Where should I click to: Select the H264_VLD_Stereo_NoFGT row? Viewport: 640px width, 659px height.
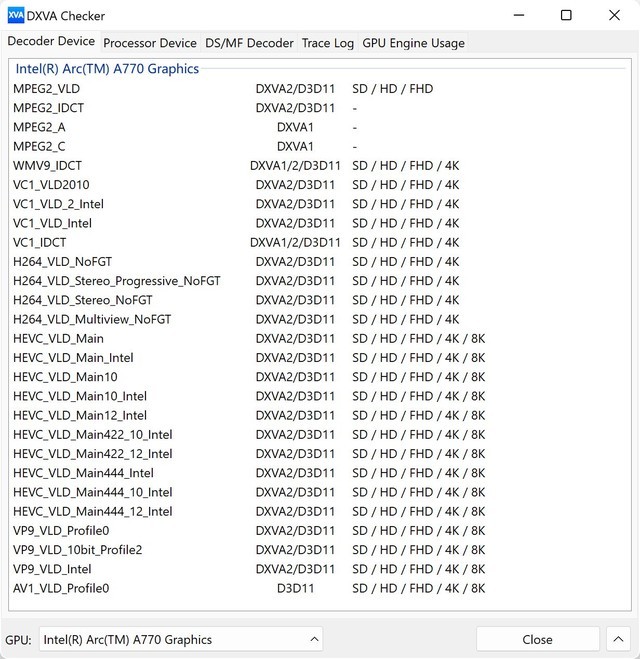pos(319,300)
